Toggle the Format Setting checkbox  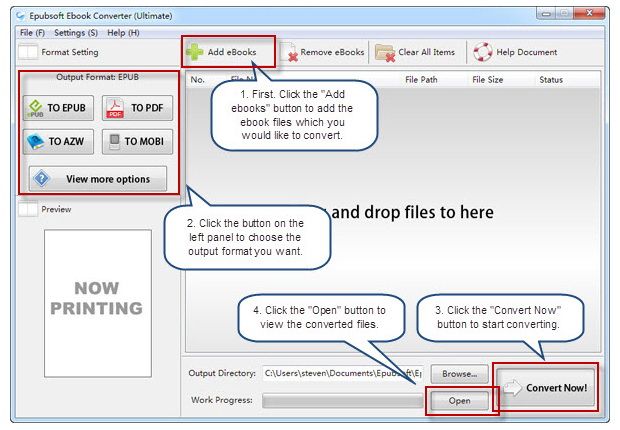tap(28, 52)
